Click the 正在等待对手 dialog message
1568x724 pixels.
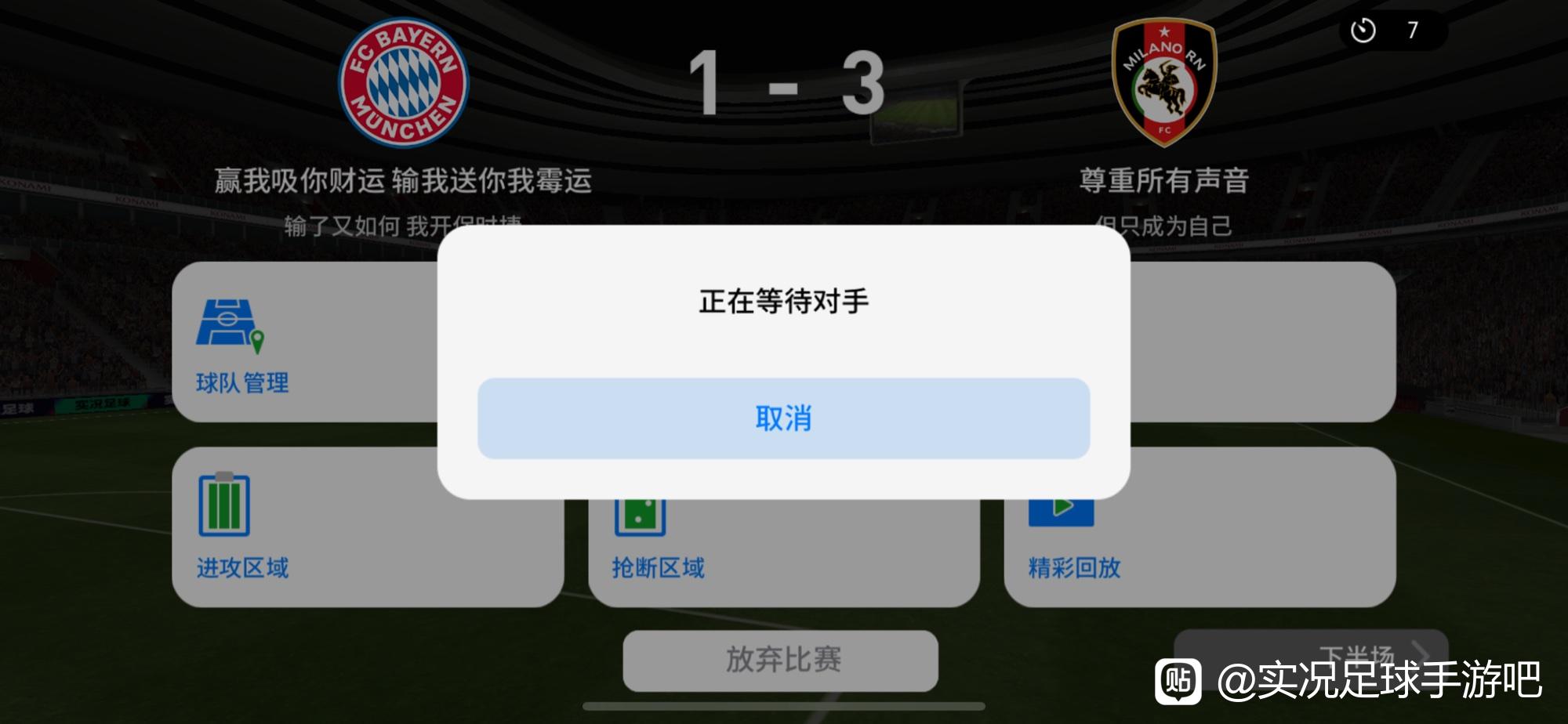(x=783, y=302)
